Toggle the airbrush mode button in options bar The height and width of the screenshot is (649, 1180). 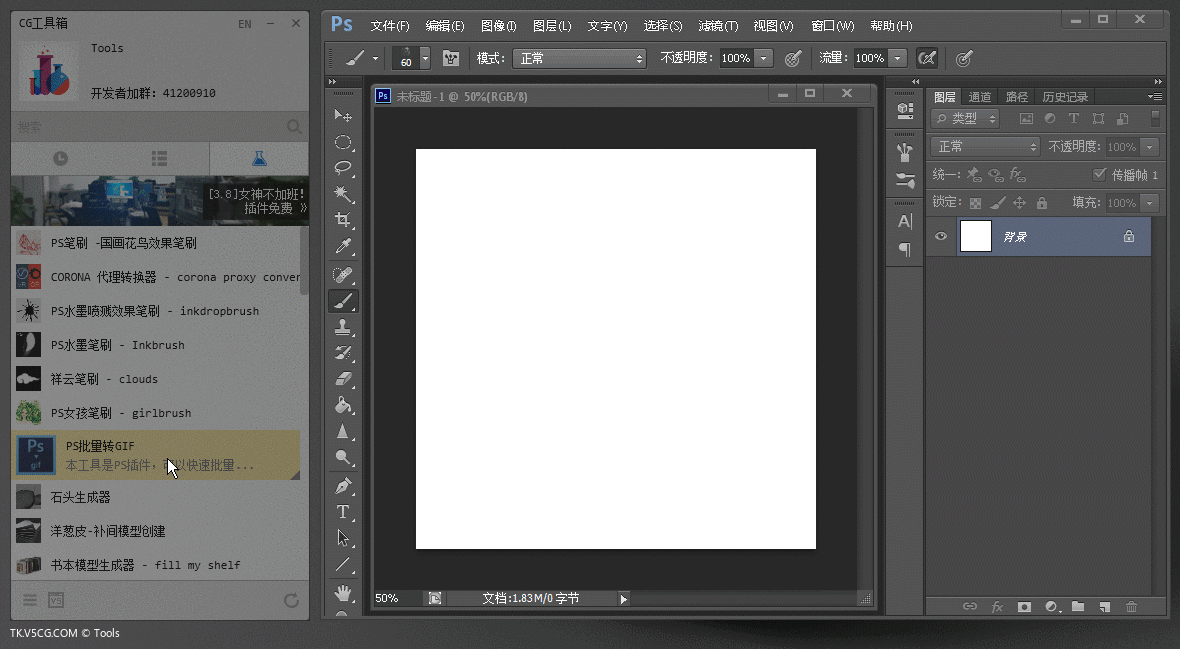[927, 59]
